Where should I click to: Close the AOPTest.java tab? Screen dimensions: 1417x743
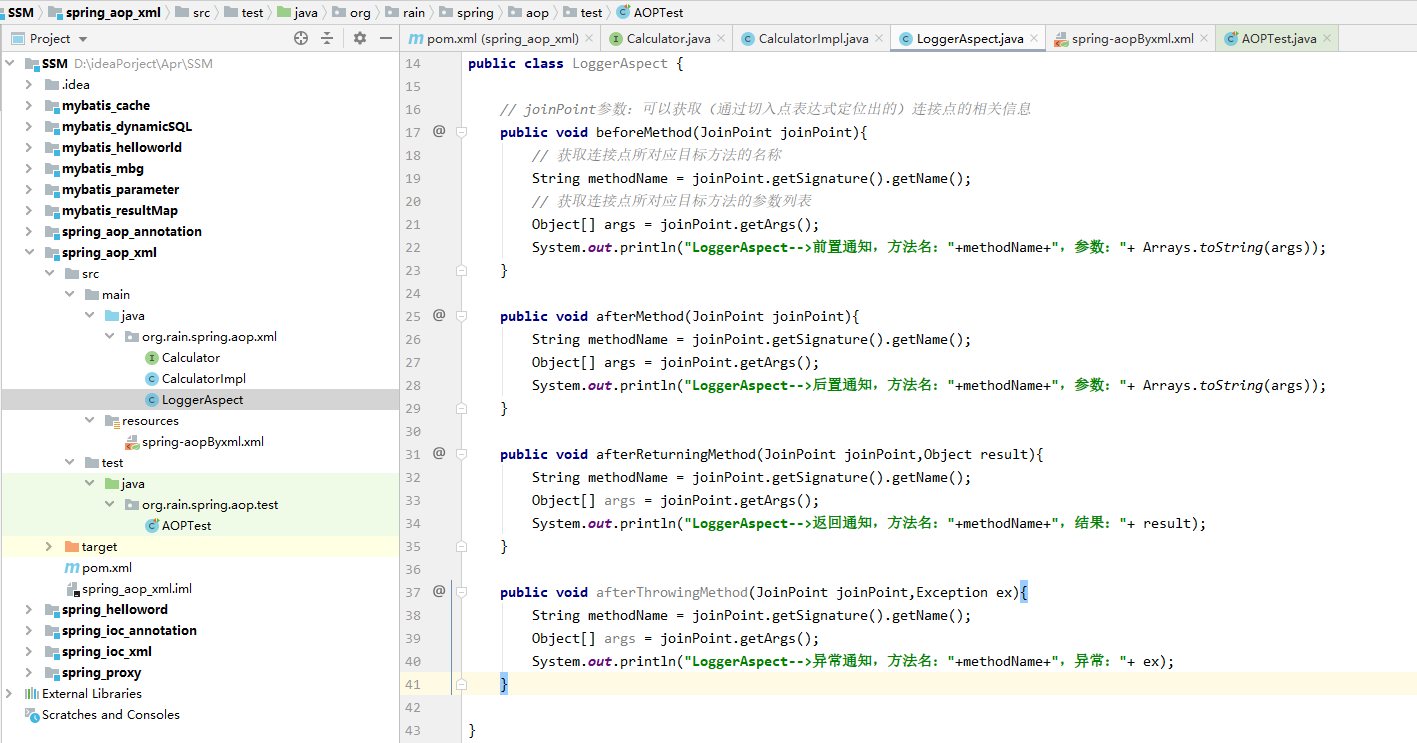[1327, 39]
